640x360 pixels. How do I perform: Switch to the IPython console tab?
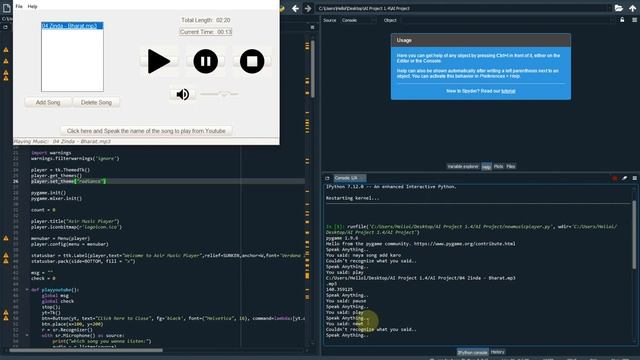click(472, 352)
